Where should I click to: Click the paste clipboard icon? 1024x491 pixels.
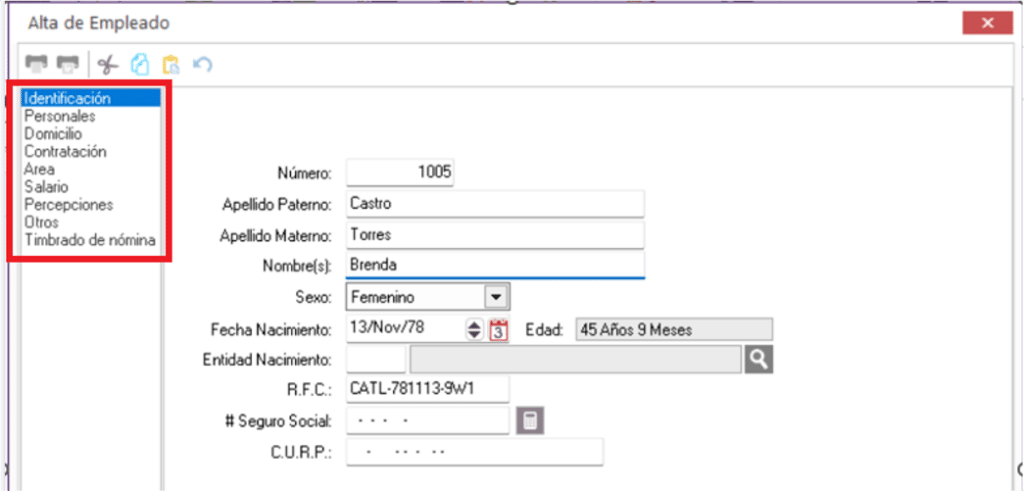[170, 64]
